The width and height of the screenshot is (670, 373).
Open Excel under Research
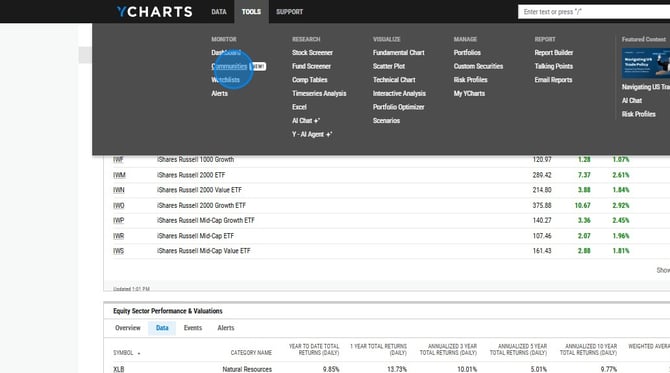[299, 107]
